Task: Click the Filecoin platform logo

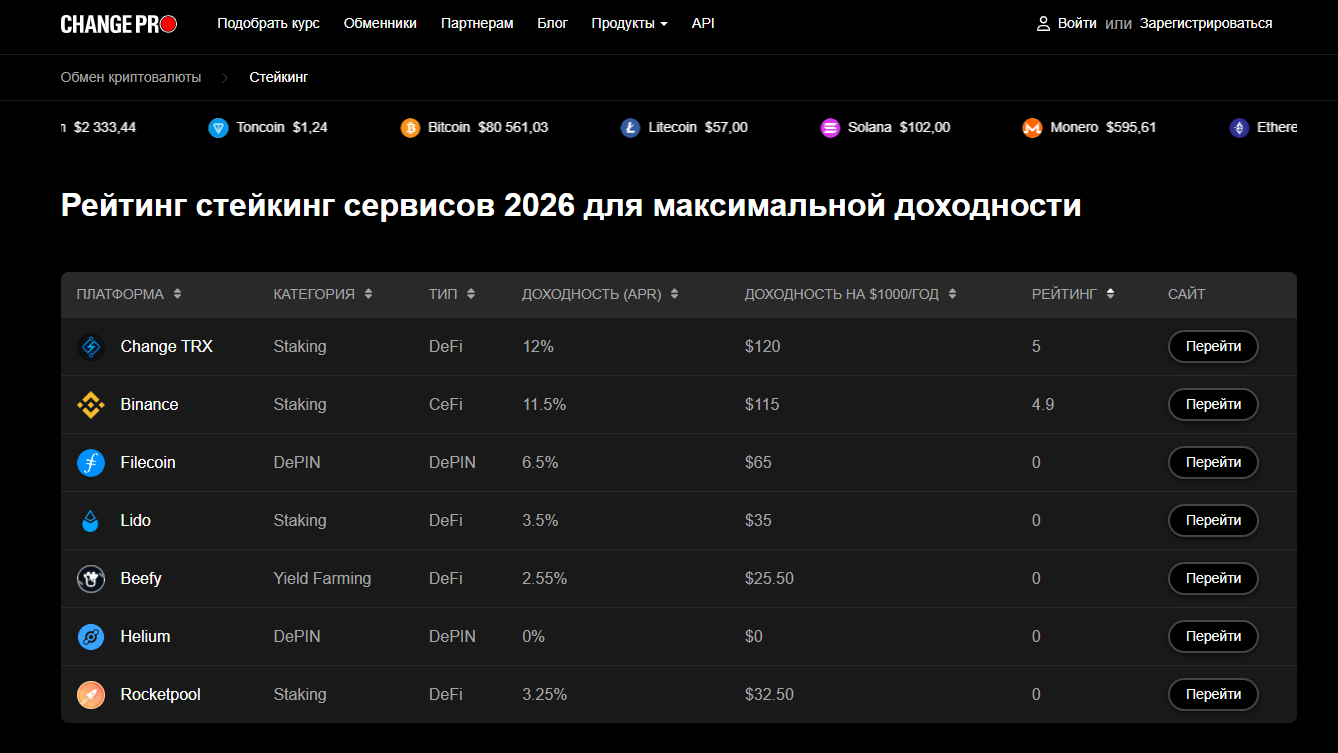Action: click(91, 463)
